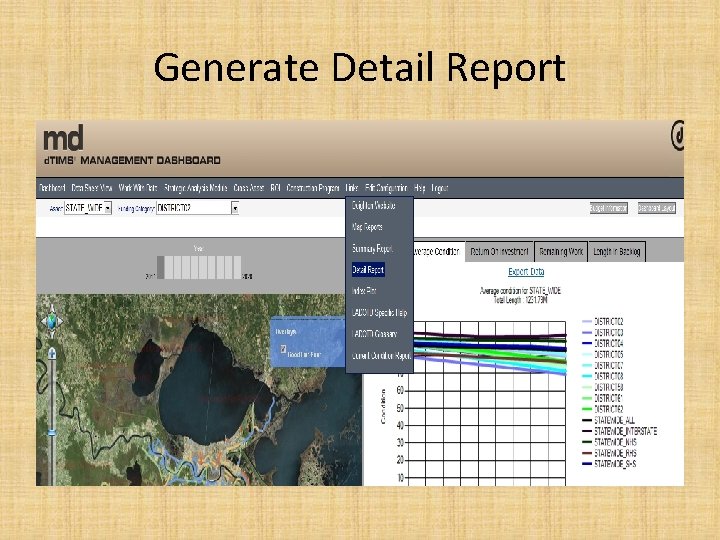The width and height of the screenshot is (720, 540).
Task: Switch to the Remaining Work tab
Action: point(561,252)
